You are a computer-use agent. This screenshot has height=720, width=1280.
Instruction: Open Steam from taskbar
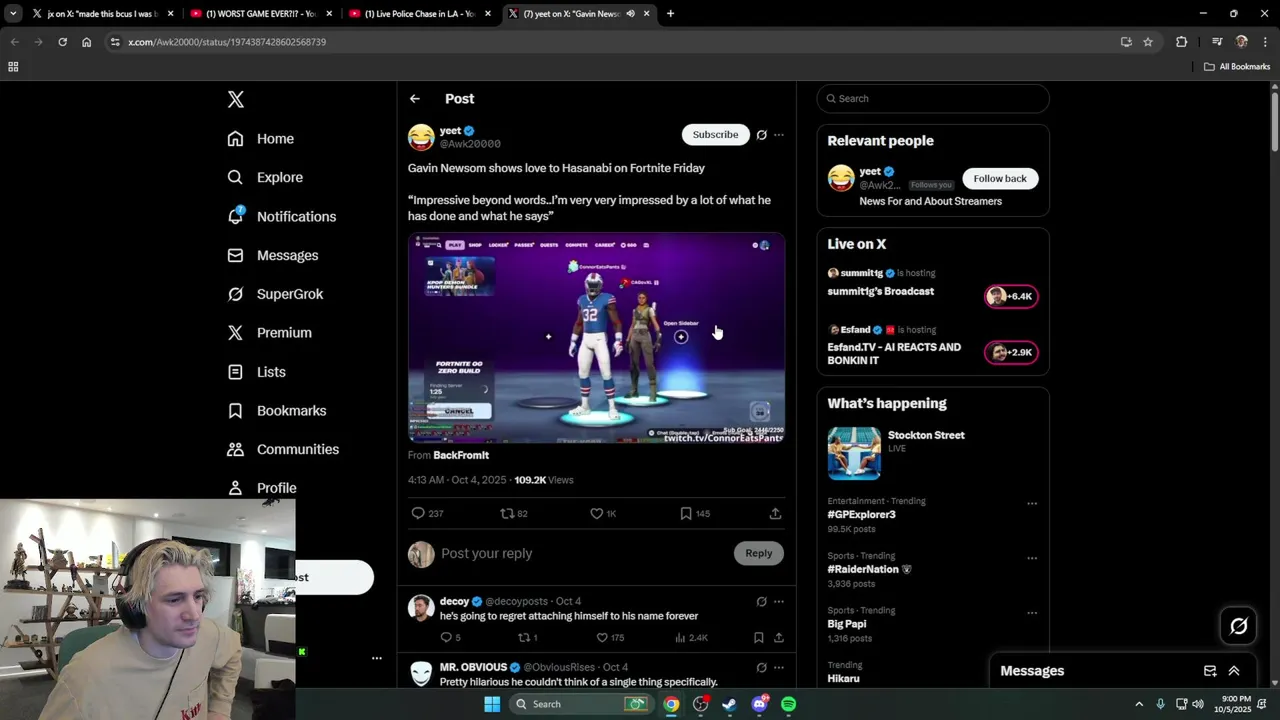pos(730,704)
